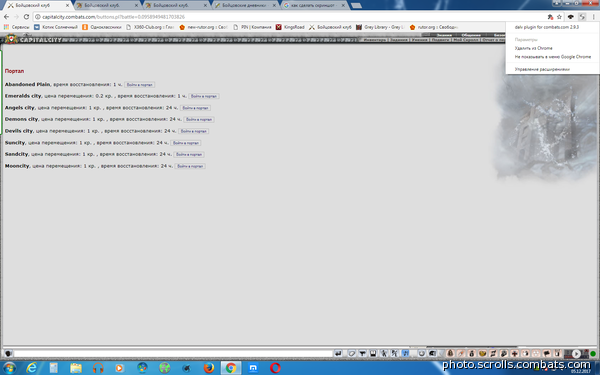
Task: Open the Задания game menu item
Action: [x=399, y=40]
